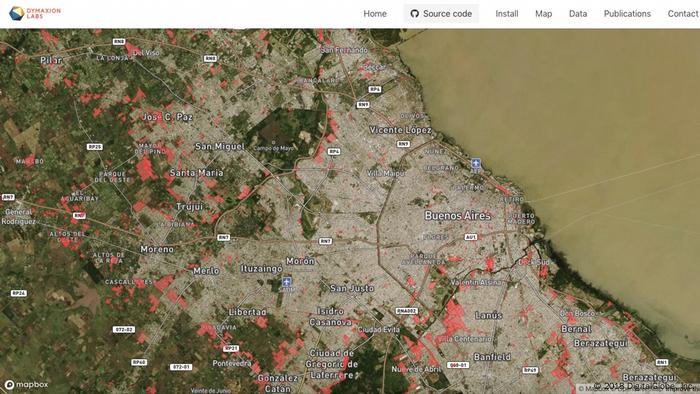
Task: Go to the Install page
Action: (x=507, y=14)
